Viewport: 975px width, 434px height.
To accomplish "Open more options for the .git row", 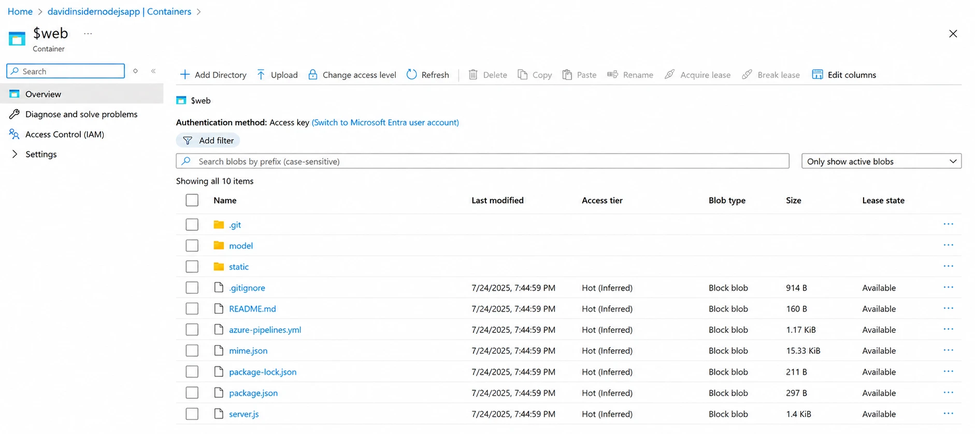I will point(948,224).
